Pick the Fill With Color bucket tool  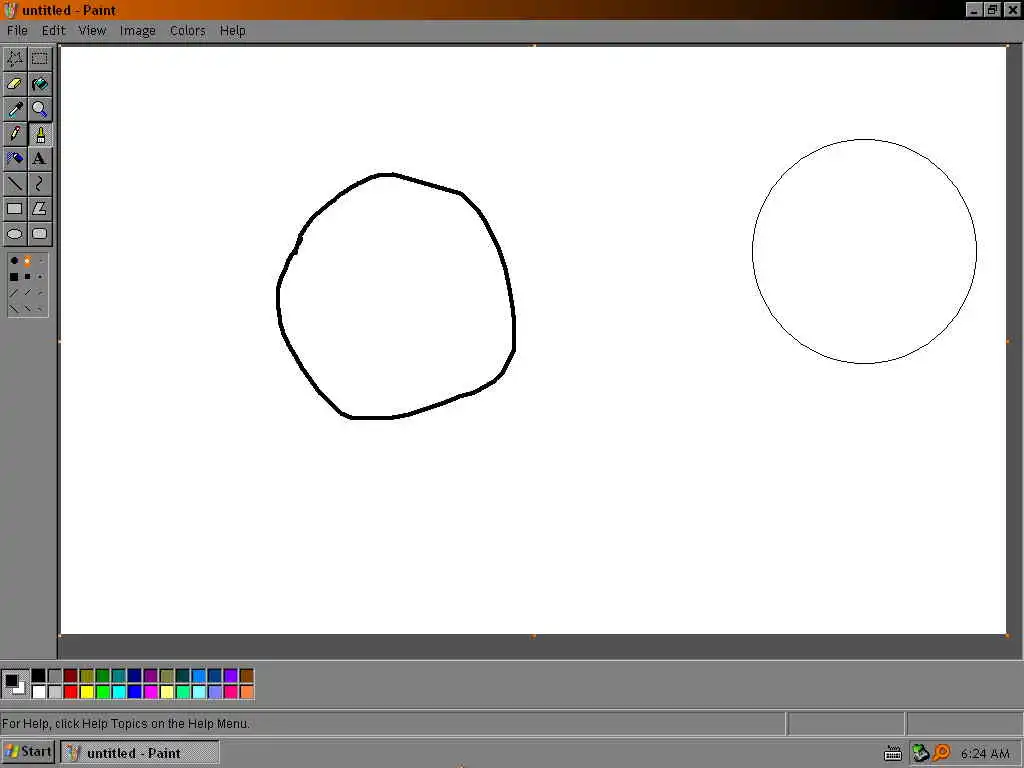(x=40, y=84)
